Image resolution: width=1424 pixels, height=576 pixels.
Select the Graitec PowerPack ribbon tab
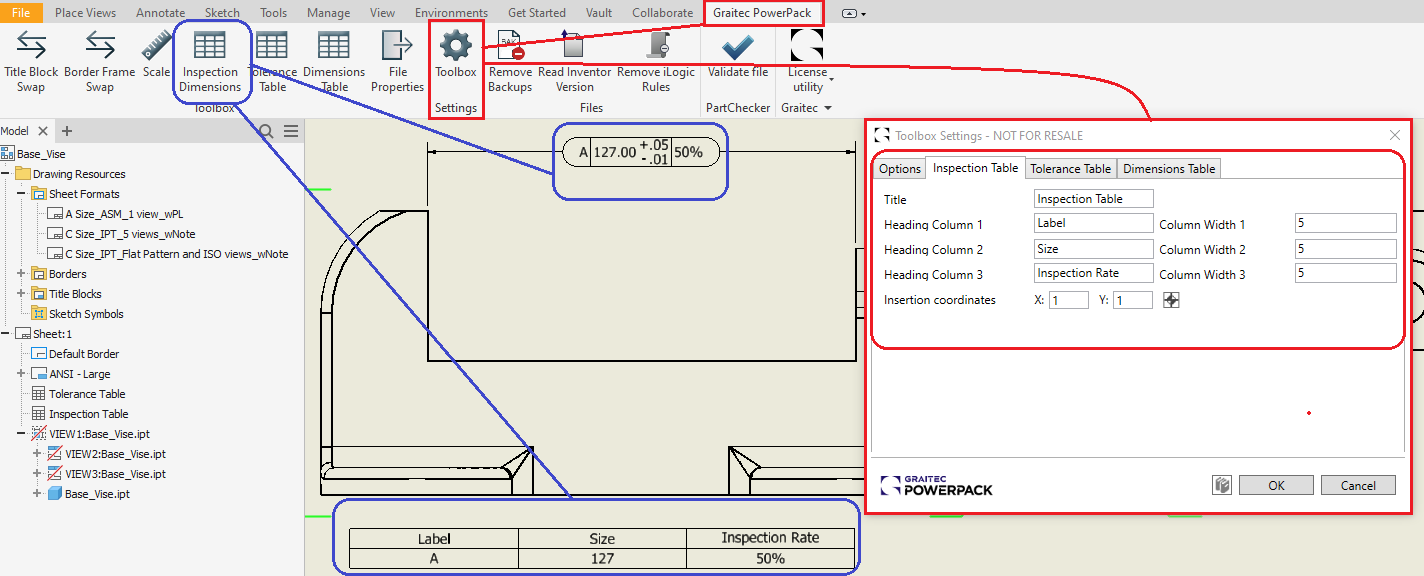pyautogui.click(x=762, y=13)
